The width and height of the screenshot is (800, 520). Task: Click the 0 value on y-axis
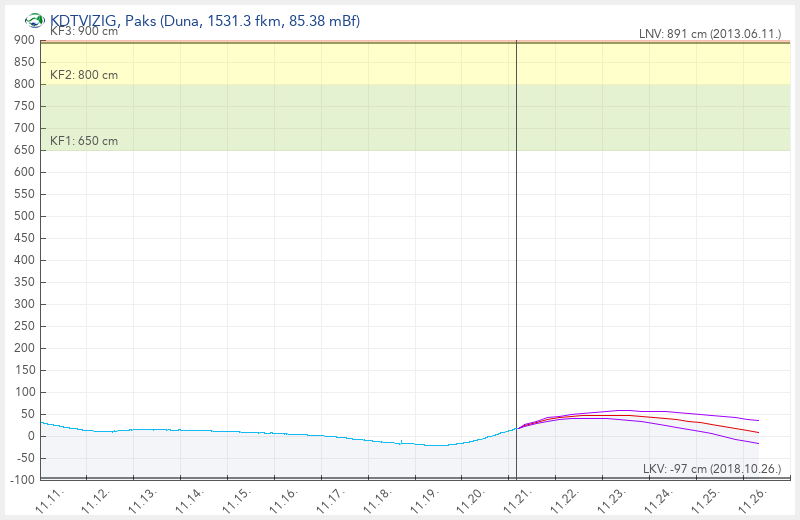31,436
